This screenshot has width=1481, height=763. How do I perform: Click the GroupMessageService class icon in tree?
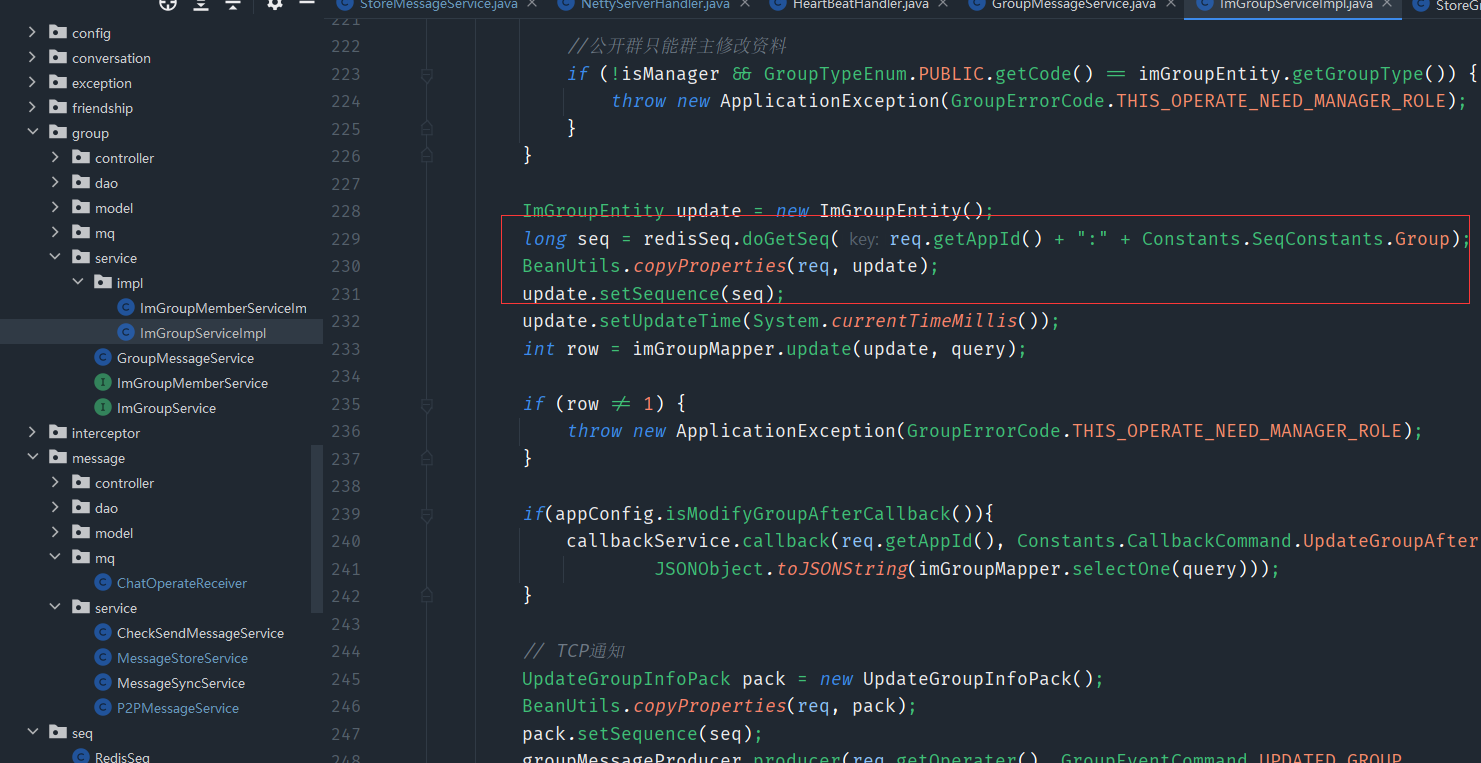tap(102, 358)
